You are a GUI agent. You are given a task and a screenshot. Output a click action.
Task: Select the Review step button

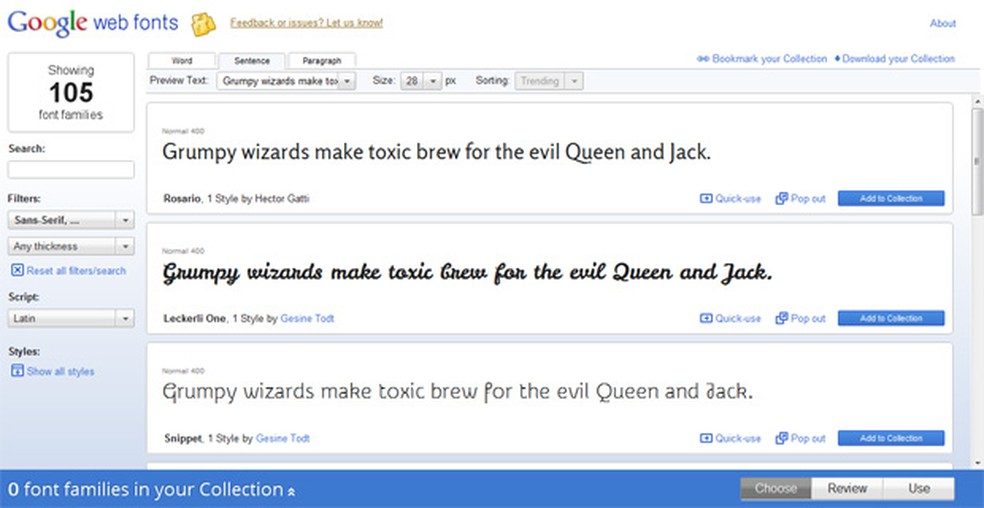coord(847,489)
